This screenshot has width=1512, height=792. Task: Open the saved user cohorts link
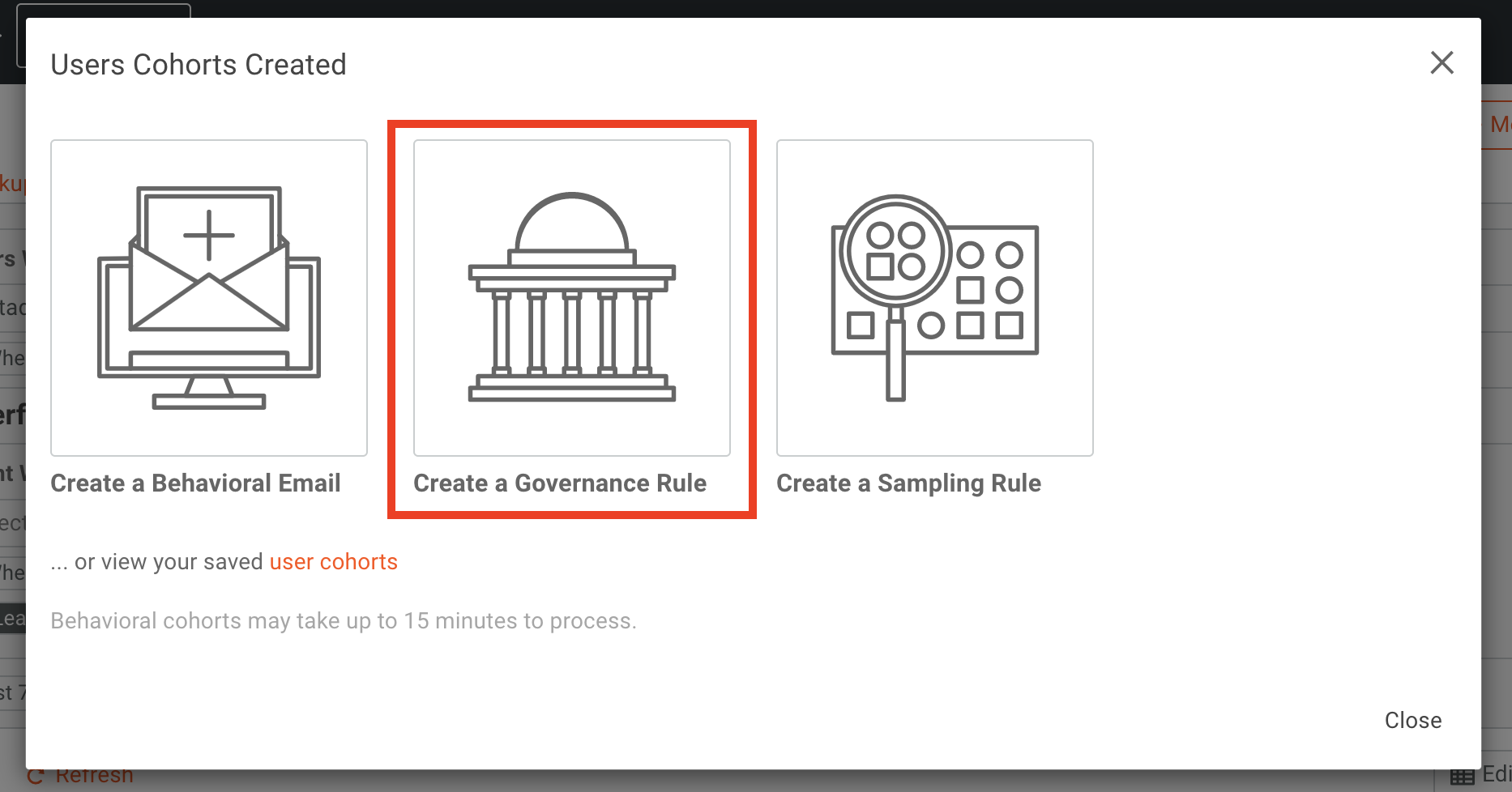(333, 562)
